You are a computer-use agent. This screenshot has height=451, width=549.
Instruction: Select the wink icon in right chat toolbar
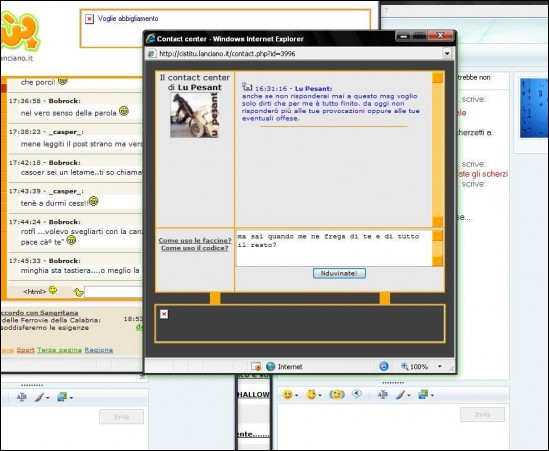[x=311, y=395]
